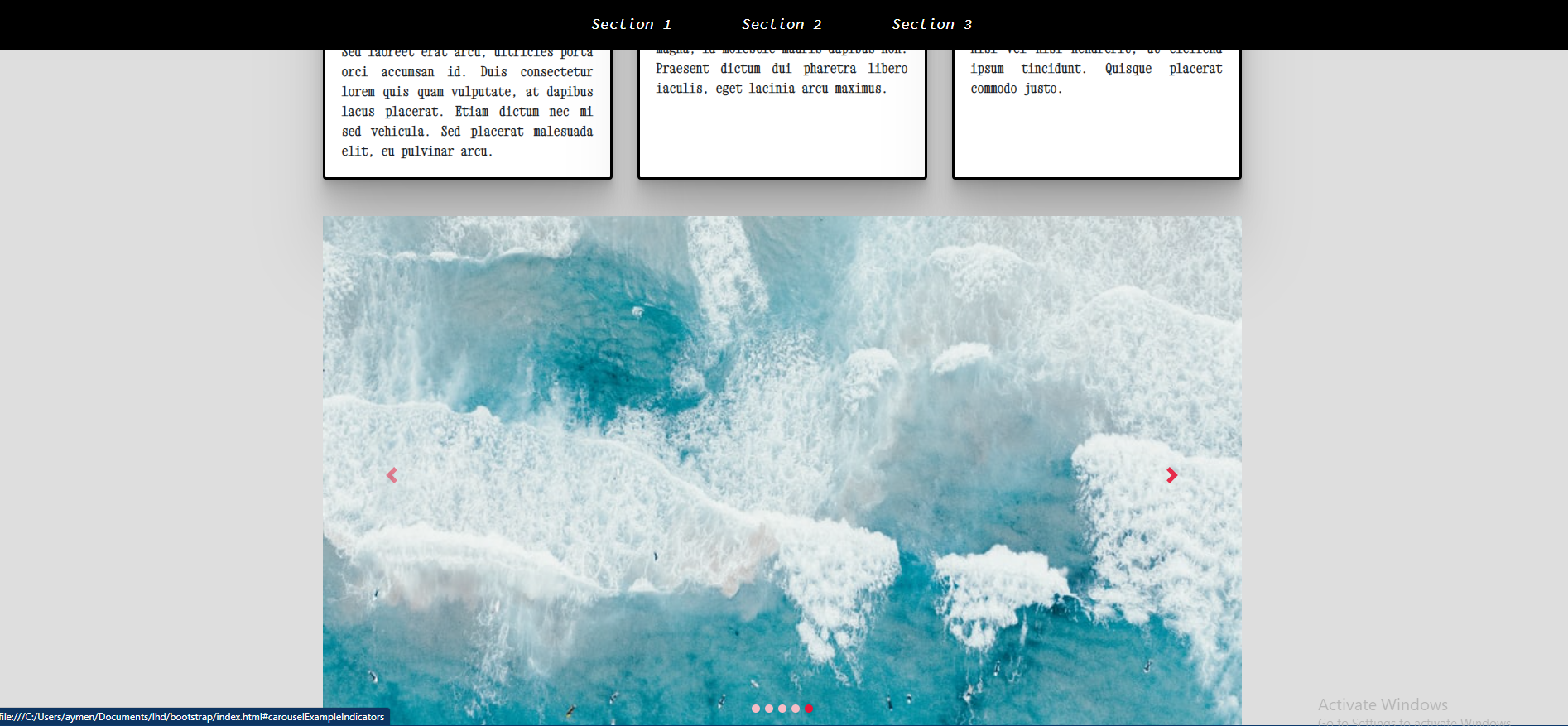Viewport: 1568px width, 726px height.
Task: Click the card text 'eu pulvinar arcu.'
Action: (x=437, y=151)
